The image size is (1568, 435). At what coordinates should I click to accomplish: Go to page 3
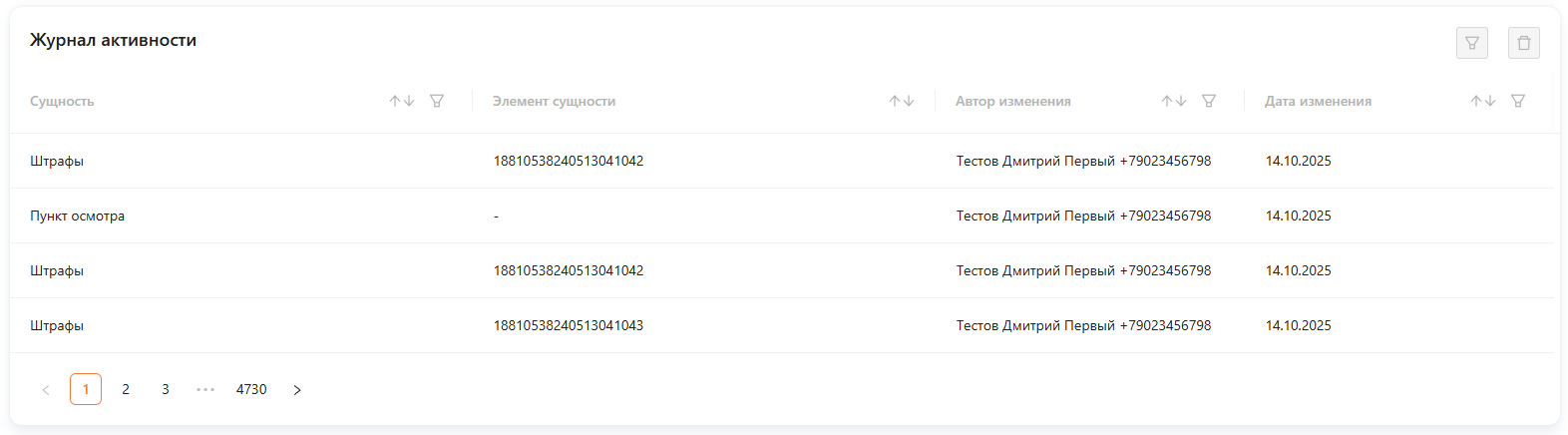coord(166,389)
